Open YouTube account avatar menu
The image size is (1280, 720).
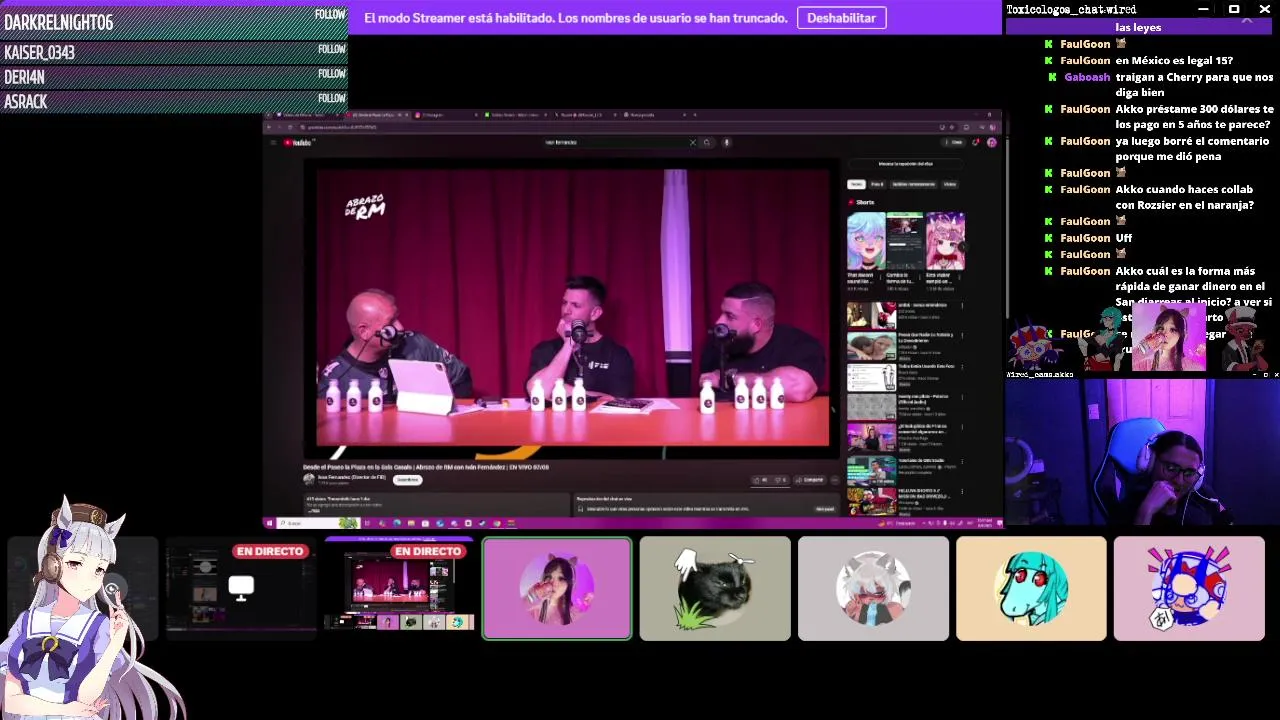(991, 142)
